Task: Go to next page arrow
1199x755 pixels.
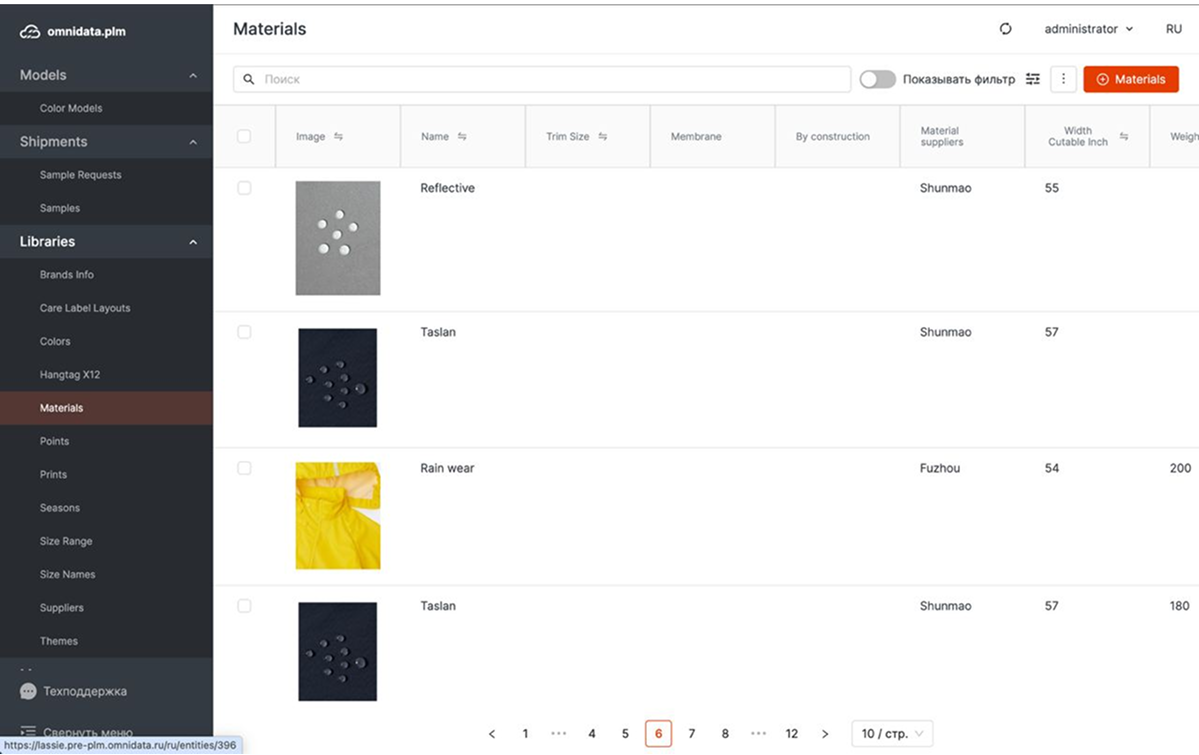Action: (x=825, y=734)
